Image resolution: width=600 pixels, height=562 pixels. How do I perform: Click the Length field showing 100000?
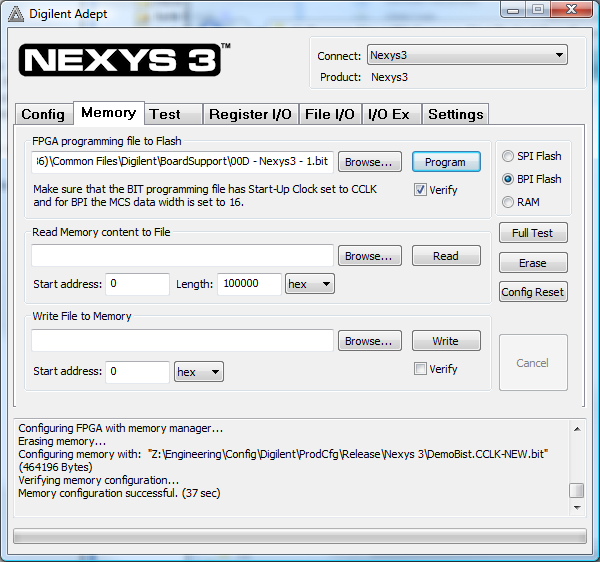pos(249,284)
